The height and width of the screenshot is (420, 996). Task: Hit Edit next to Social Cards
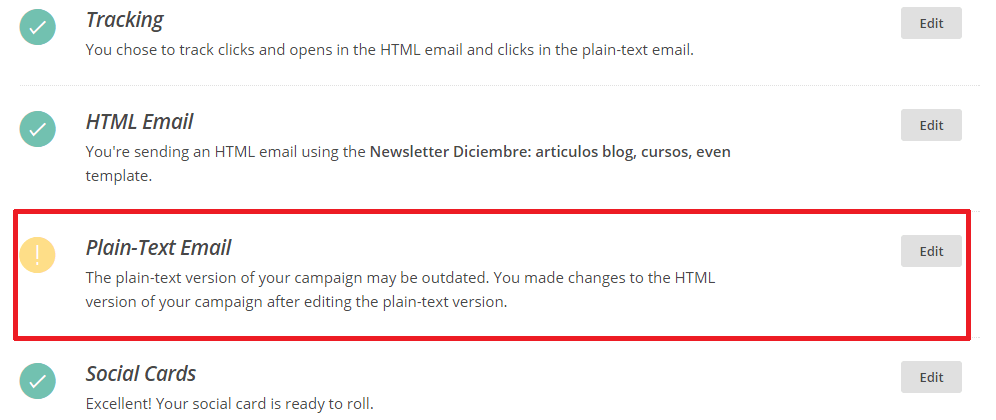tap(930, 377)
